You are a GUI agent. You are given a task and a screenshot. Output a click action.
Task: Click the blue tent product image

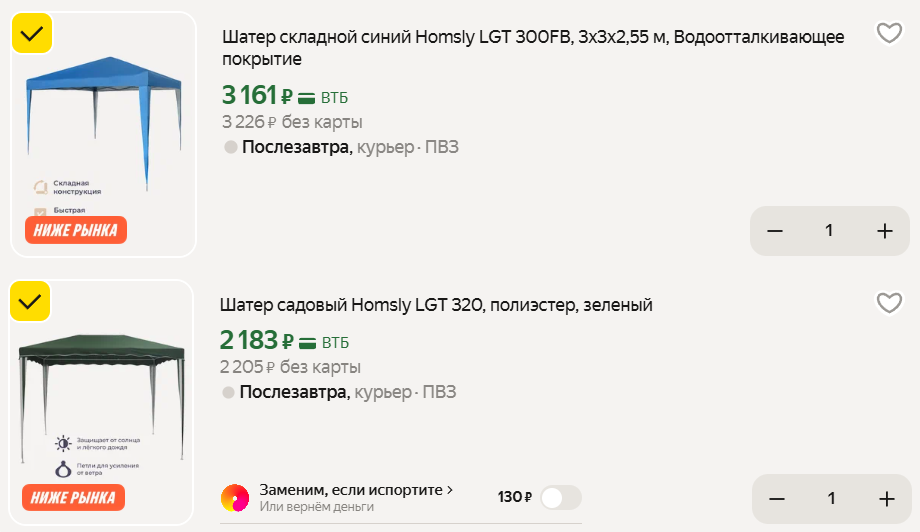tap(103, 120)
